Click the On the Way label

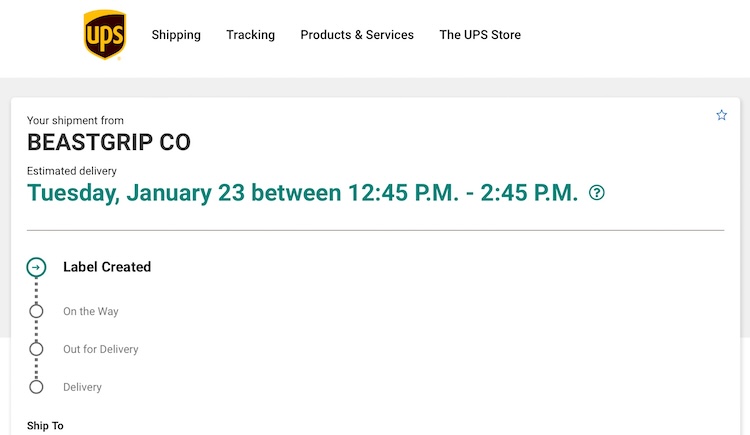(91, 312)
